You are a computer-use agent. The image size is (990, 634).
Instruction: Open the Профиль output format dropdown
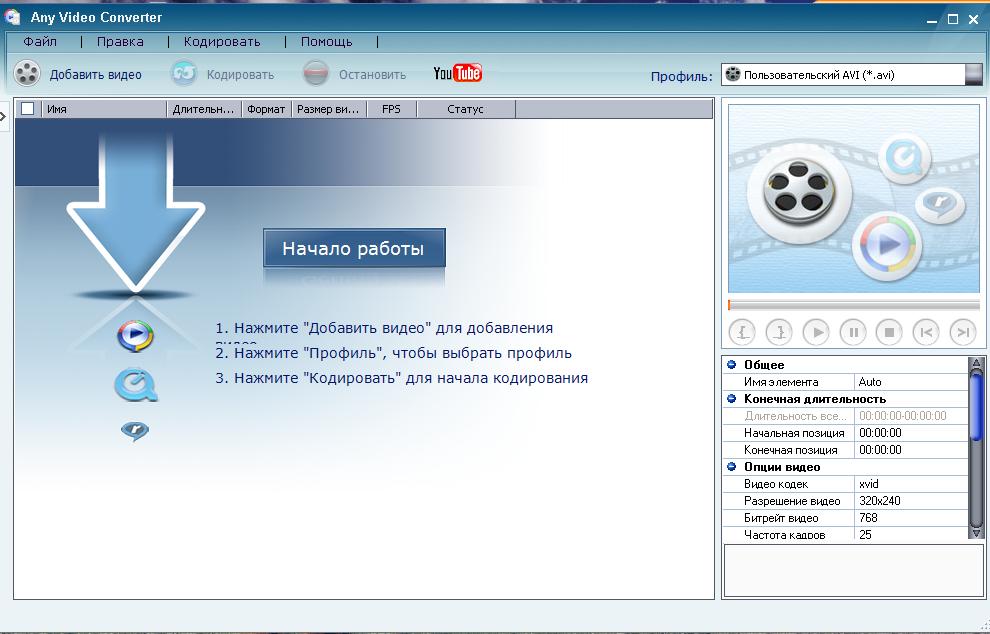coord(973,75)
